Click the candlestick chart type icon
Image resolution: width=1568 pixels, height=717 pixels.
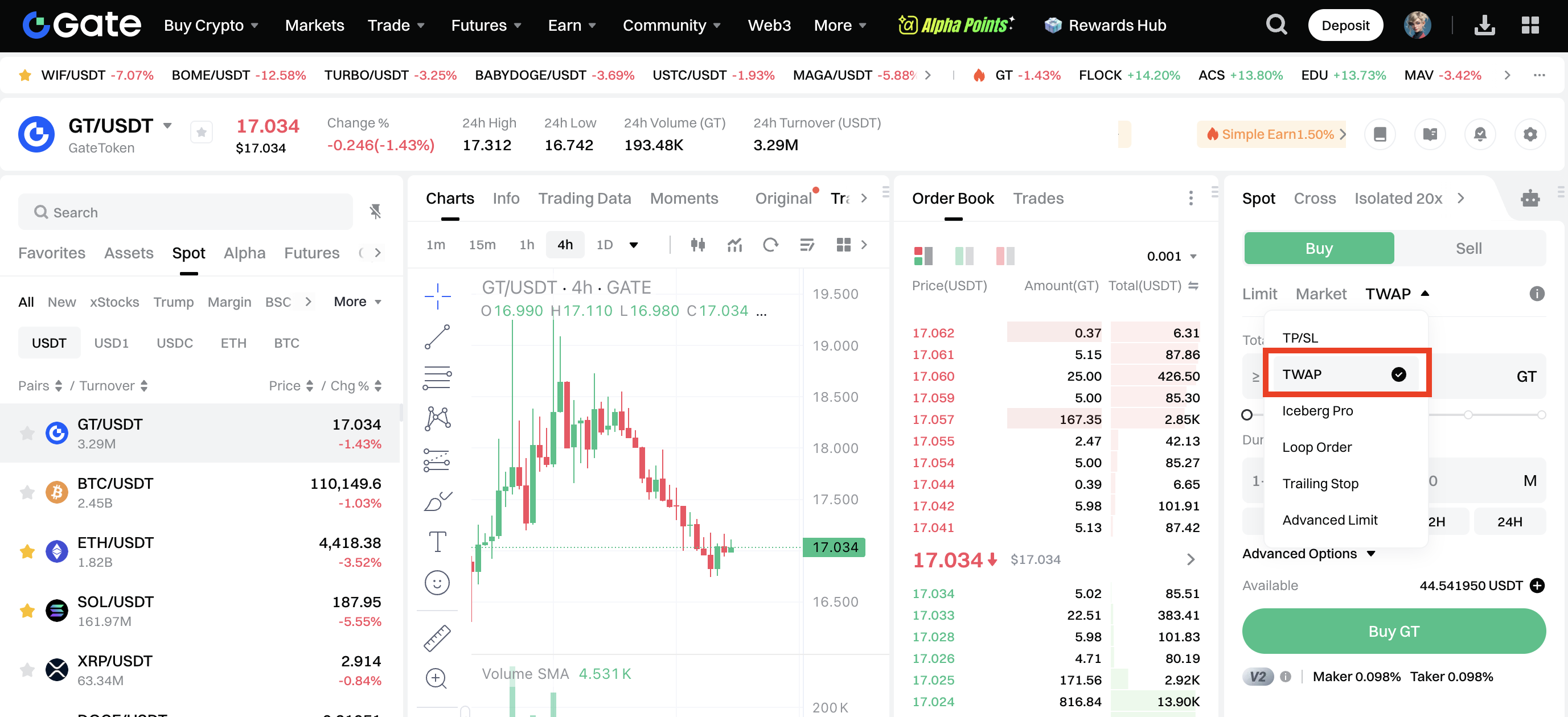coord(697,245)
